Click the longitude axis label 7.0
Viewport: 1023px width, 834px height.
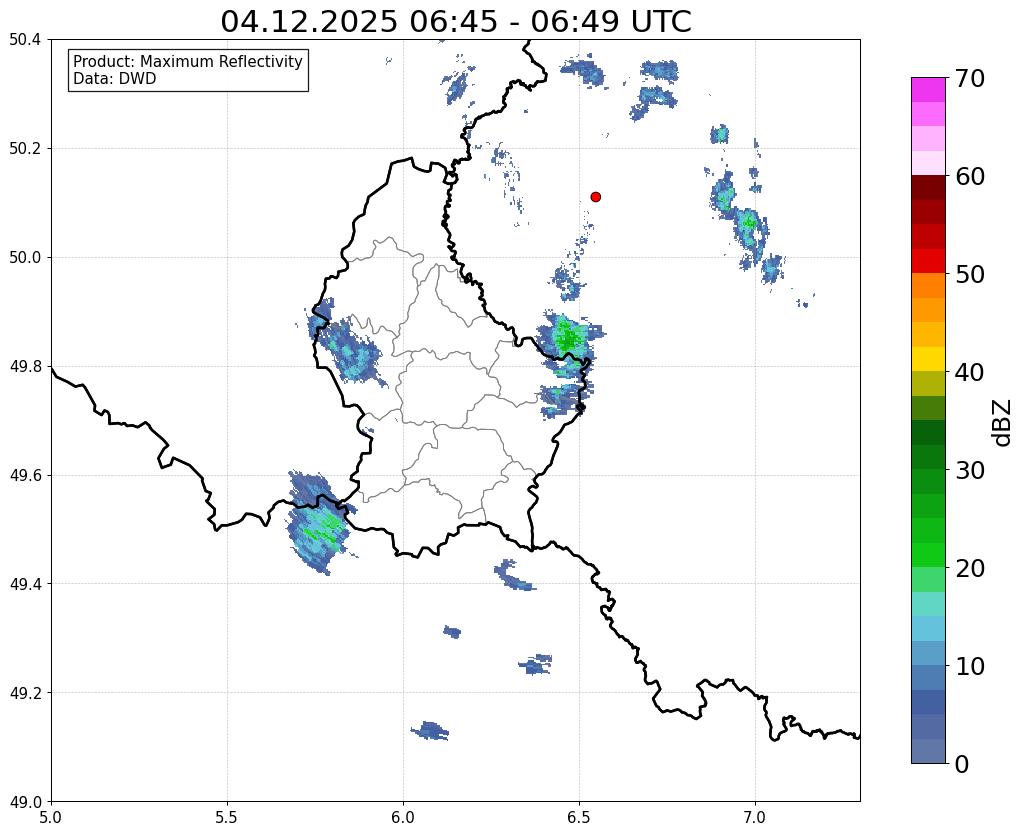click(x=756, y=817)
